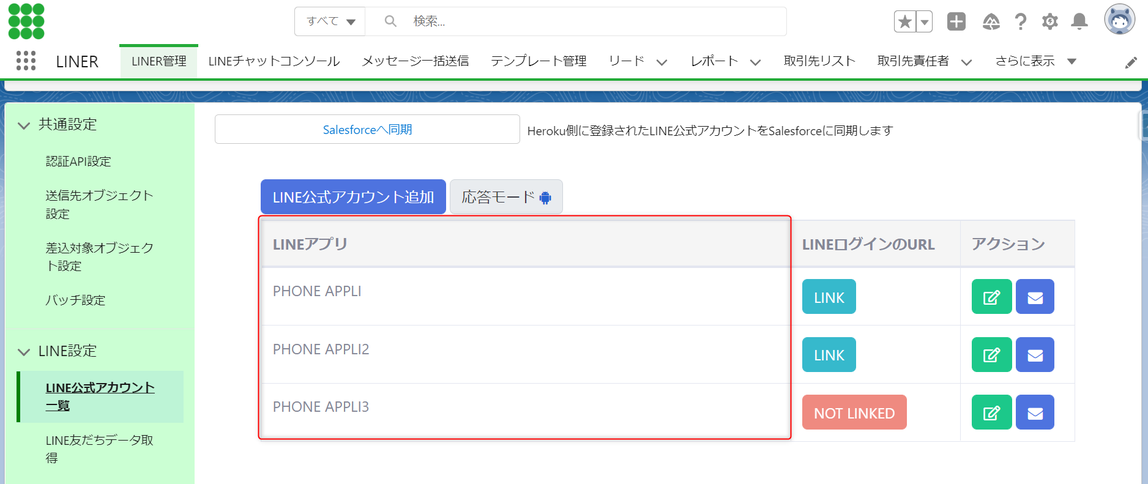The height and width of the screenshot is (484, 1148).
Task: Open the 取引先責任者 tab
Action: [913, 62]
